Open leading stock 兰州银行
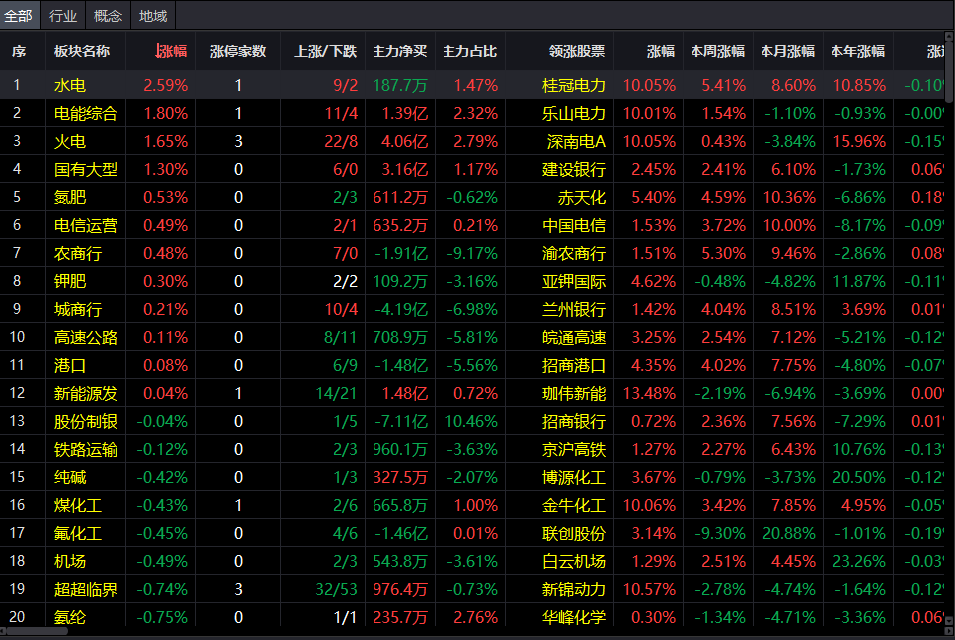The height and width of the screenshot is (640, 955). (574, 309)
